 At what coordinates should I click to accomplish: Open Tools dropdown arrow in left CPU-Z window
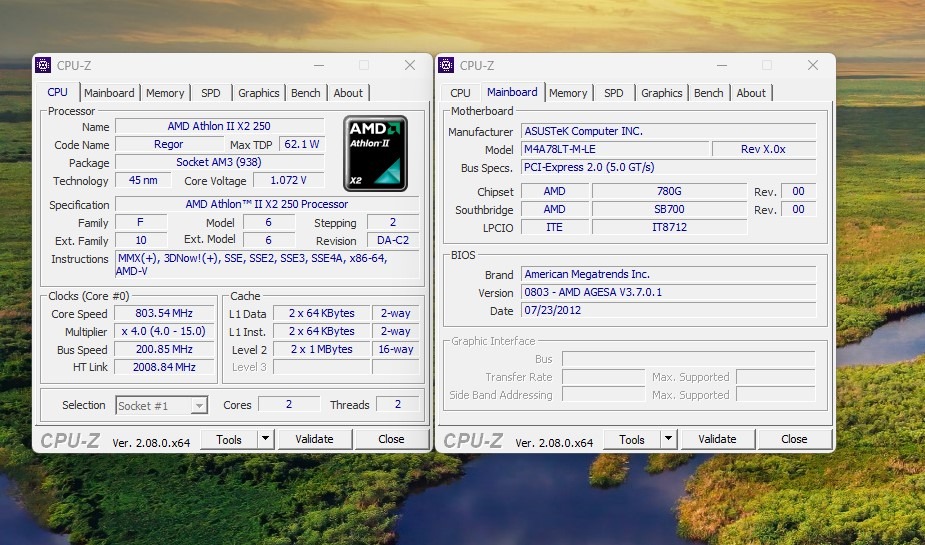[265, 439]
